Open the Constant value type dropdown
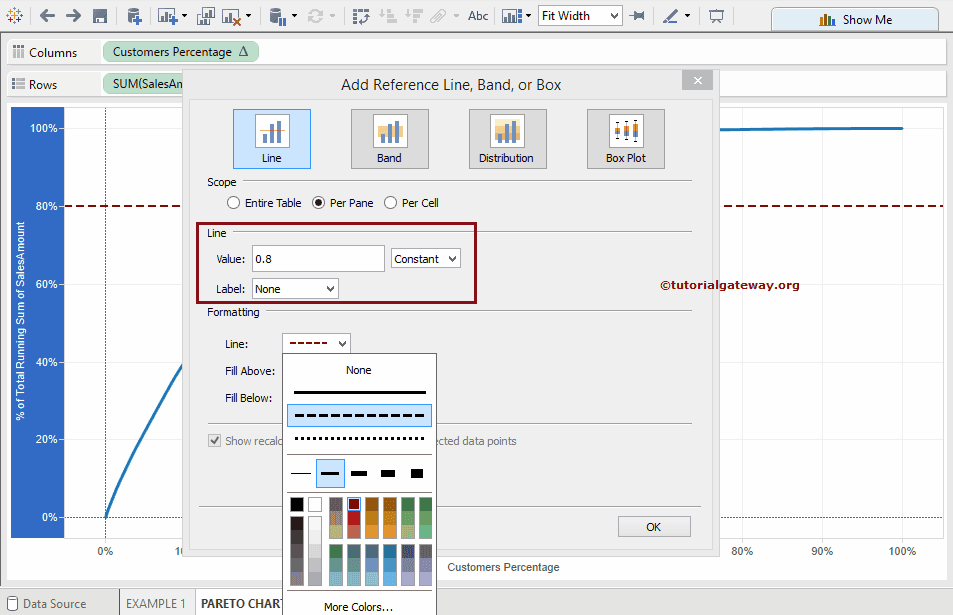 (426, 259)
